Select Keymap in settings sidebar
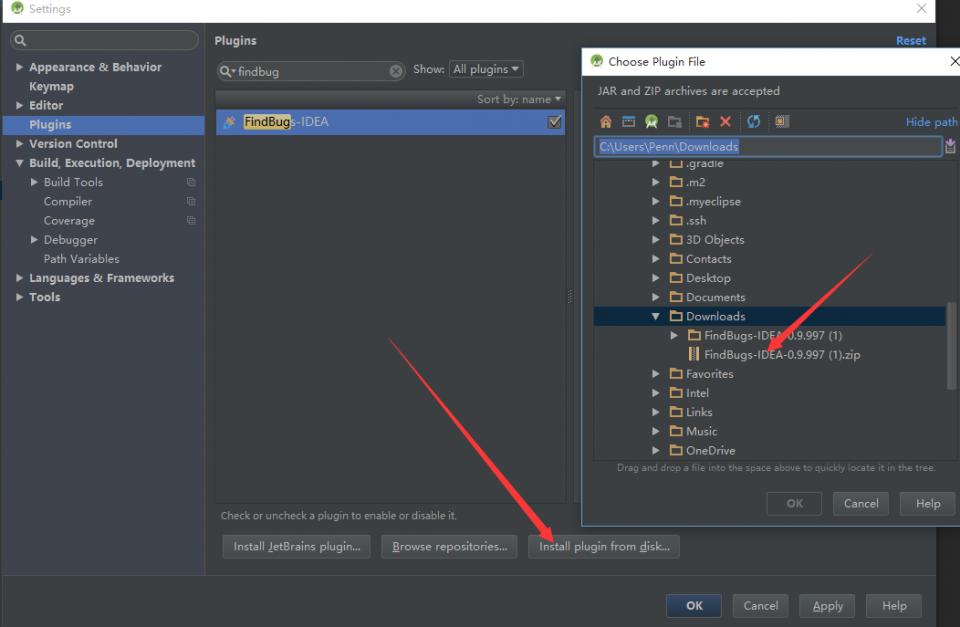 (x=51, y=86)
